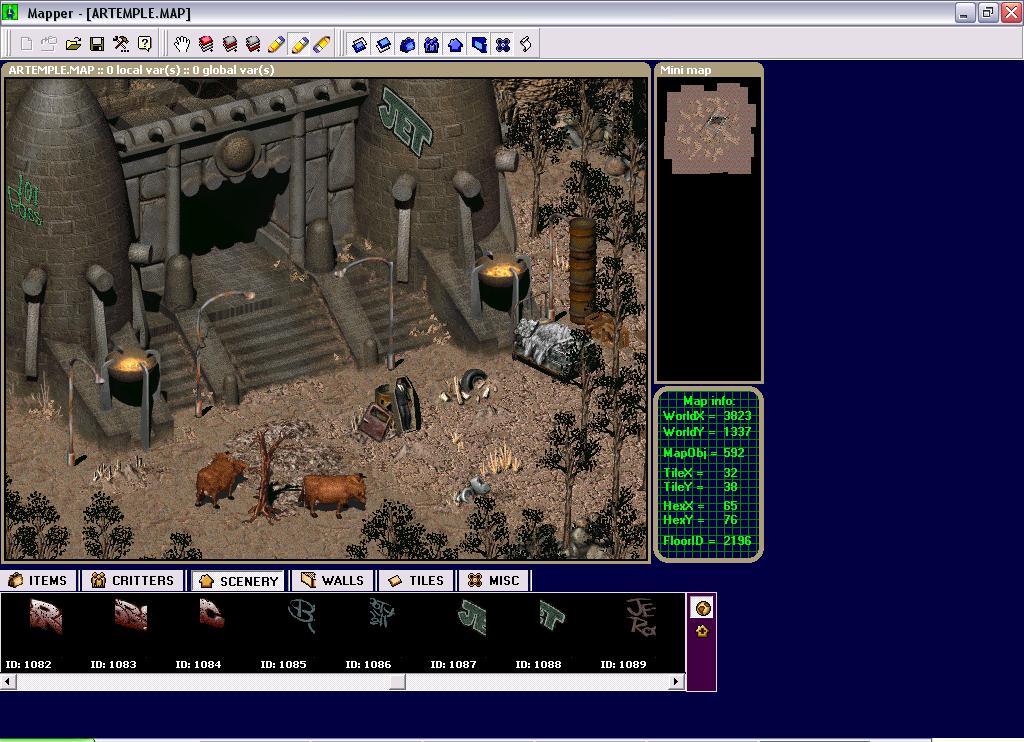
Task: Click the thumbnail scrollbar thumb
Action: (398, 682)
